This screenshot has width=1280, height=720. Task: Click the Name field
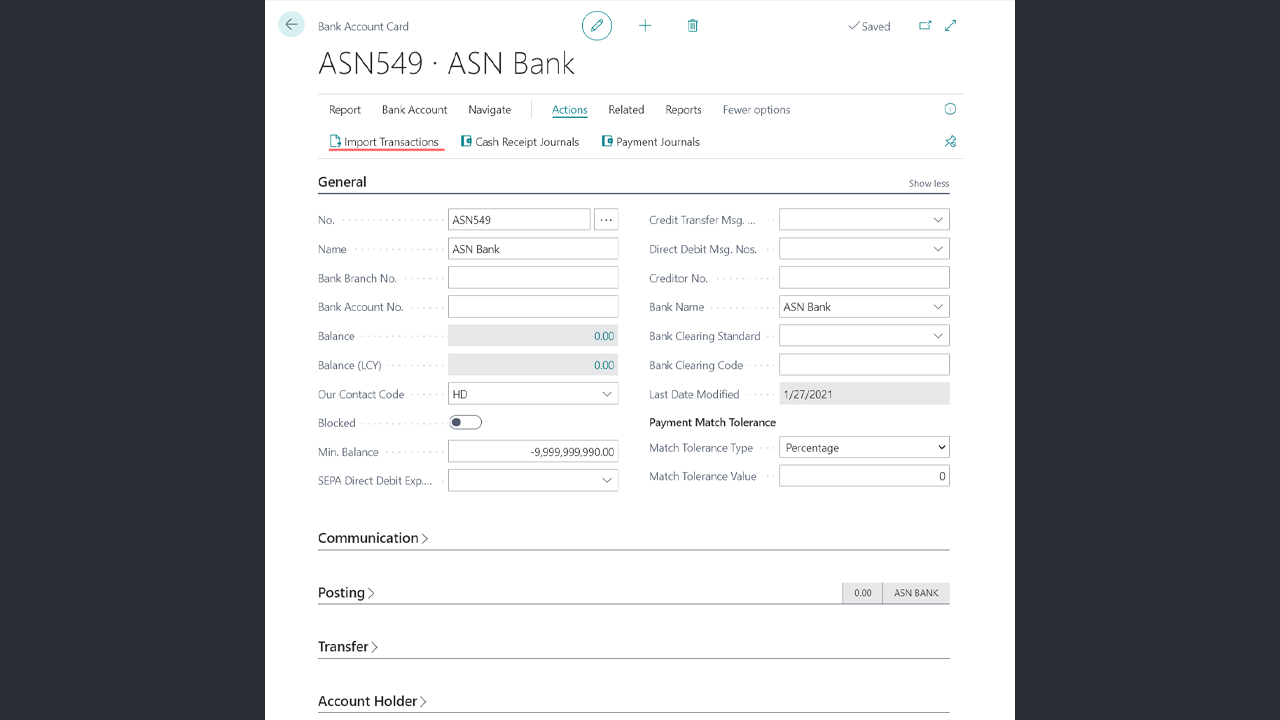533,249
